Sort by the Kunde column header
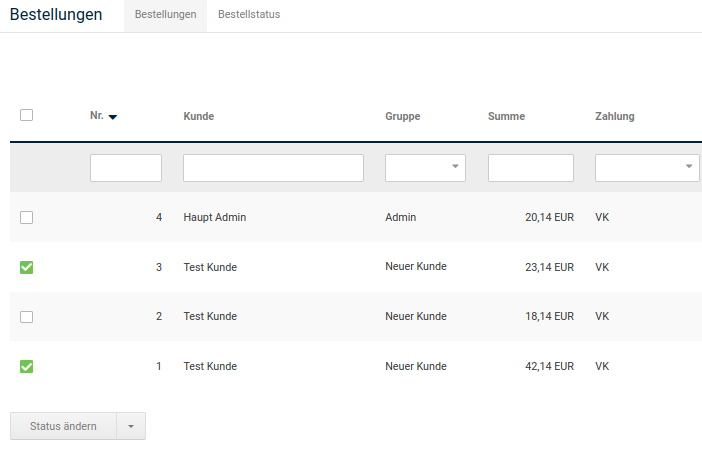702x450 pixels. [199, 116]
